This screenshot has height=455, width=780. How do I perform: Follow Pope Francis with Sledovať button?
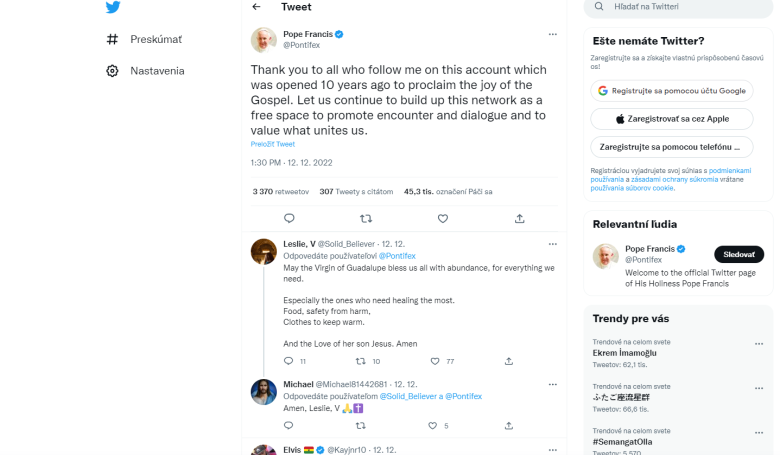[x=738, y=254]
